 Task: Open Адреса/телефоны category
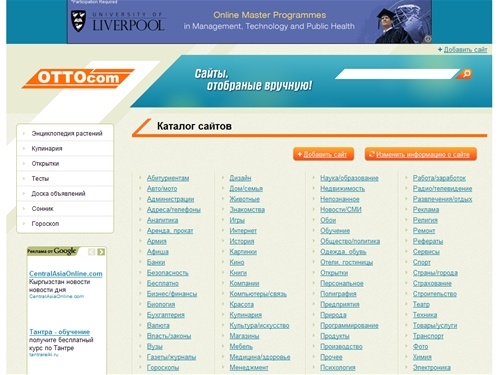[174, 210]
